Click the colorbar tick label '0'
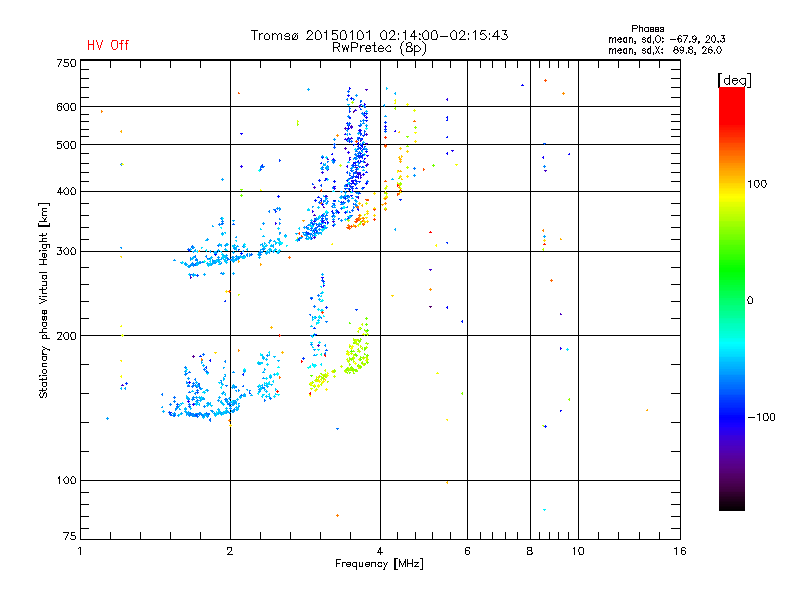Image resolution: width=800 pixels, height=600 pixels. (x=750, y=301)
